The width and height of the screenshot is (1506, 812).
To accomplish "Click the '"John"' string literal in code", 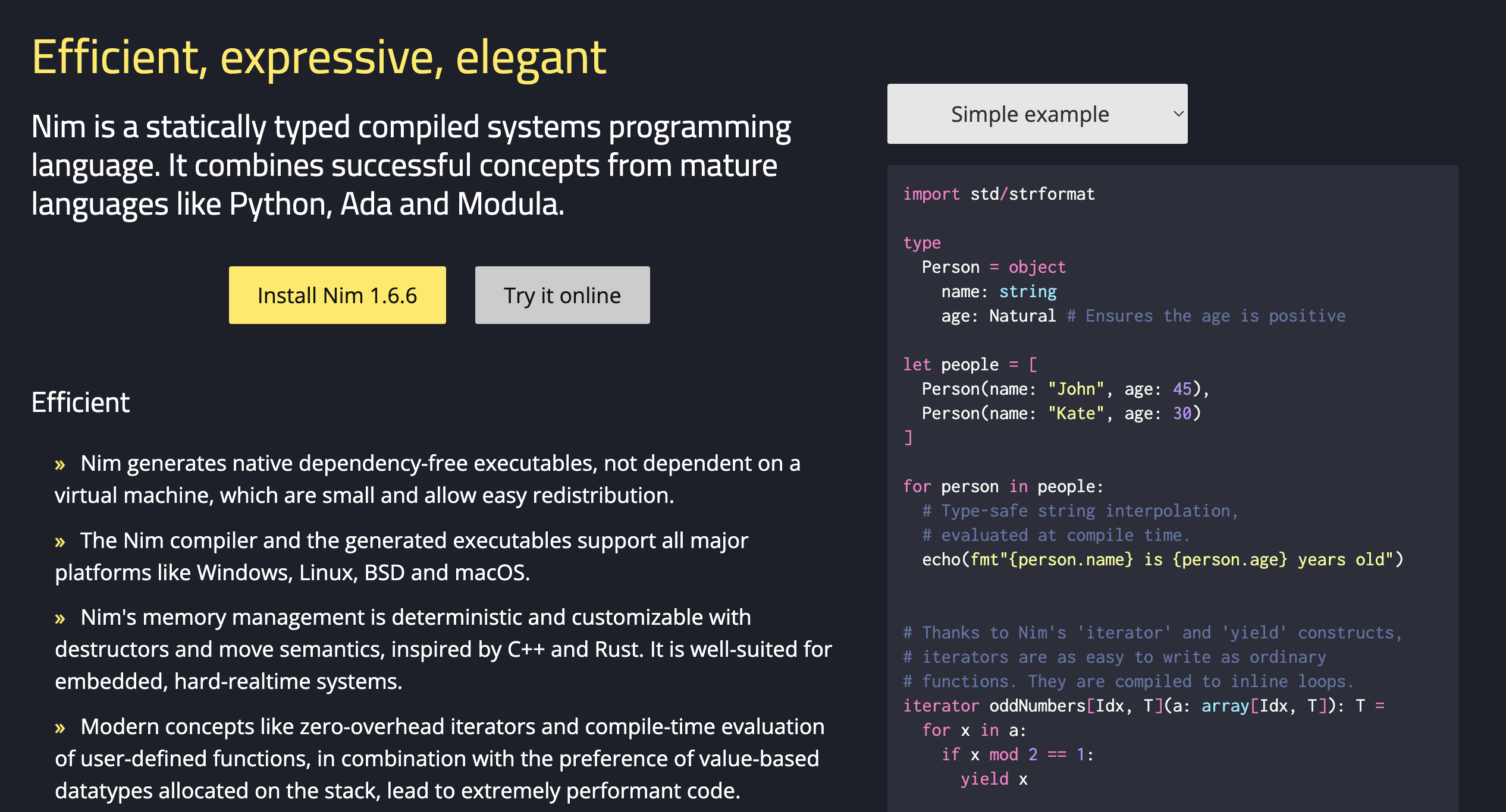I will [1075, 389].
